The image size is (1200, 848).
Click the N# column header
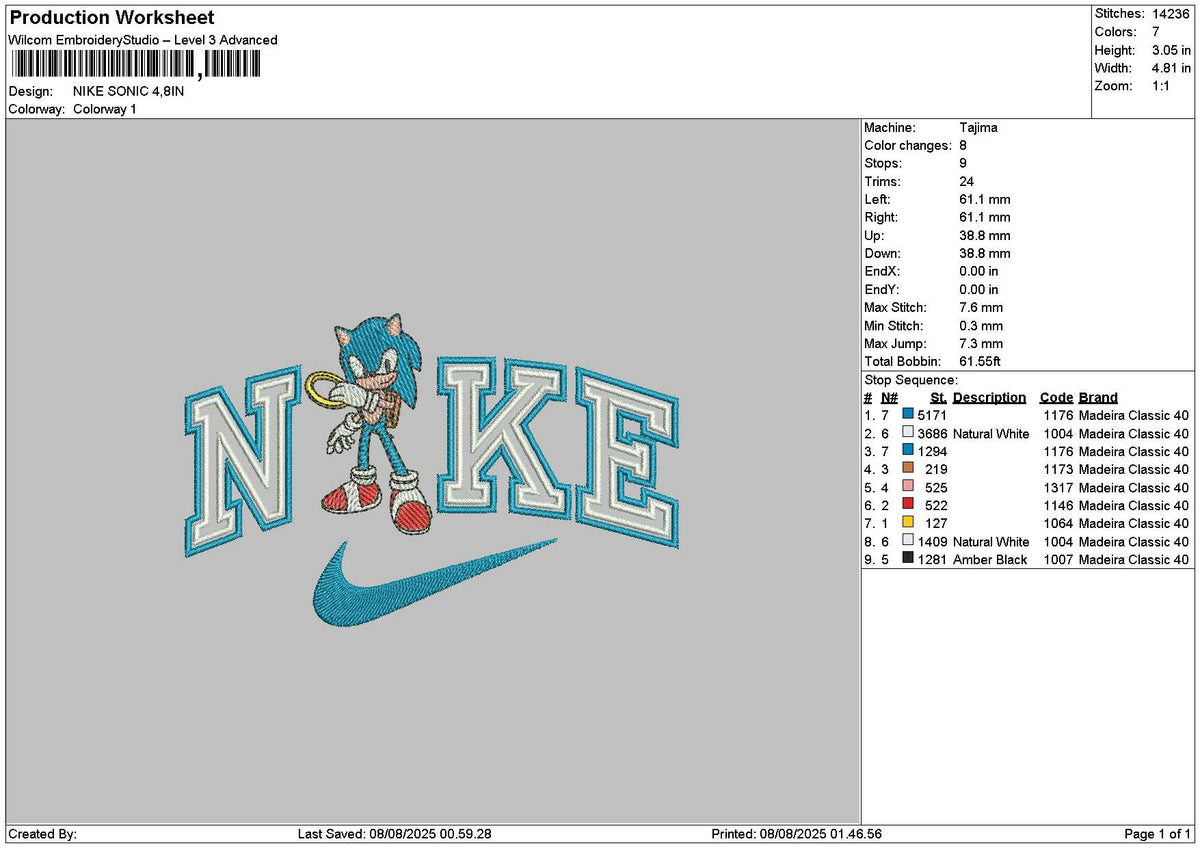pos(889,397)
